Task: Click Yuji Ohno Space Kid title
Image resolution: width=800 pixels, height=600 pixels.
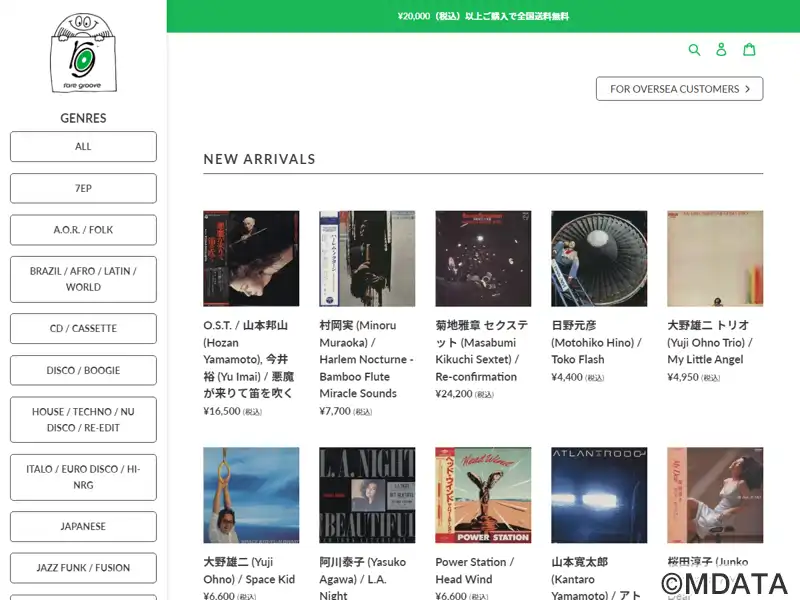Action: pos(249,570)
